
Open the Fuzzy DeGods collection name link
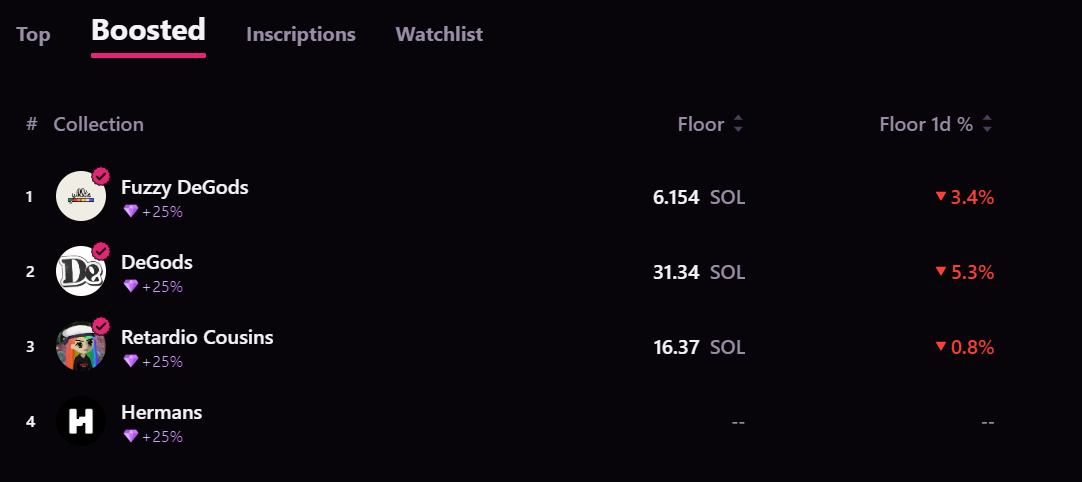tap(185, 187)
